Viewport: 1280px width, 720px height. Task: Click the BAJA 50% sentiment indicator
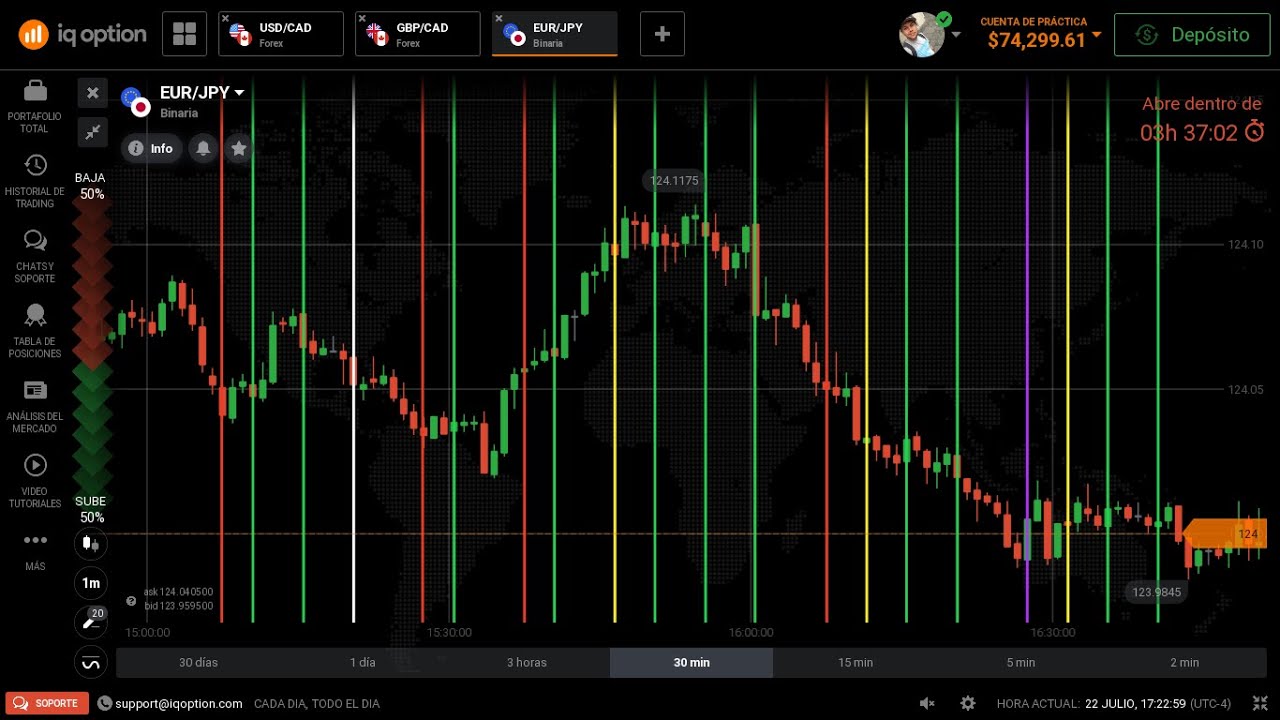coord(91,186)
